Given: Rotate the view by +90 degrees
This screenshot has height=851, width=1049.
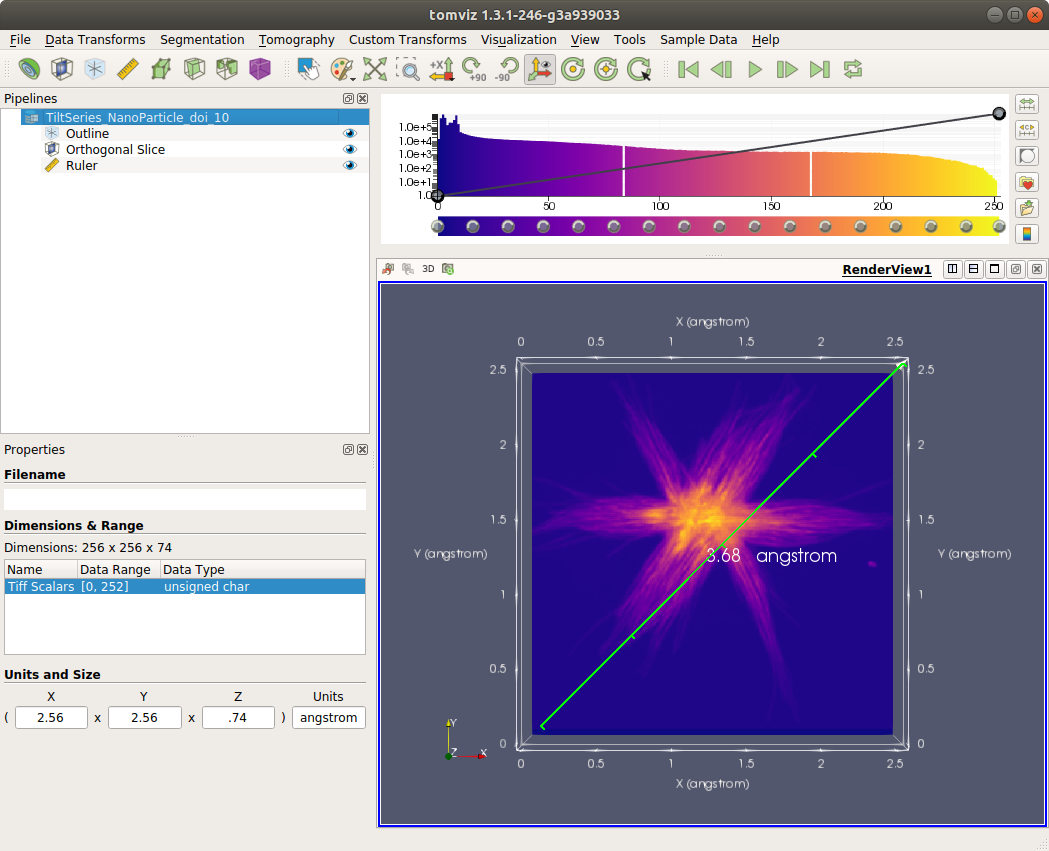Looking at the screenshot, I should 473,69.
